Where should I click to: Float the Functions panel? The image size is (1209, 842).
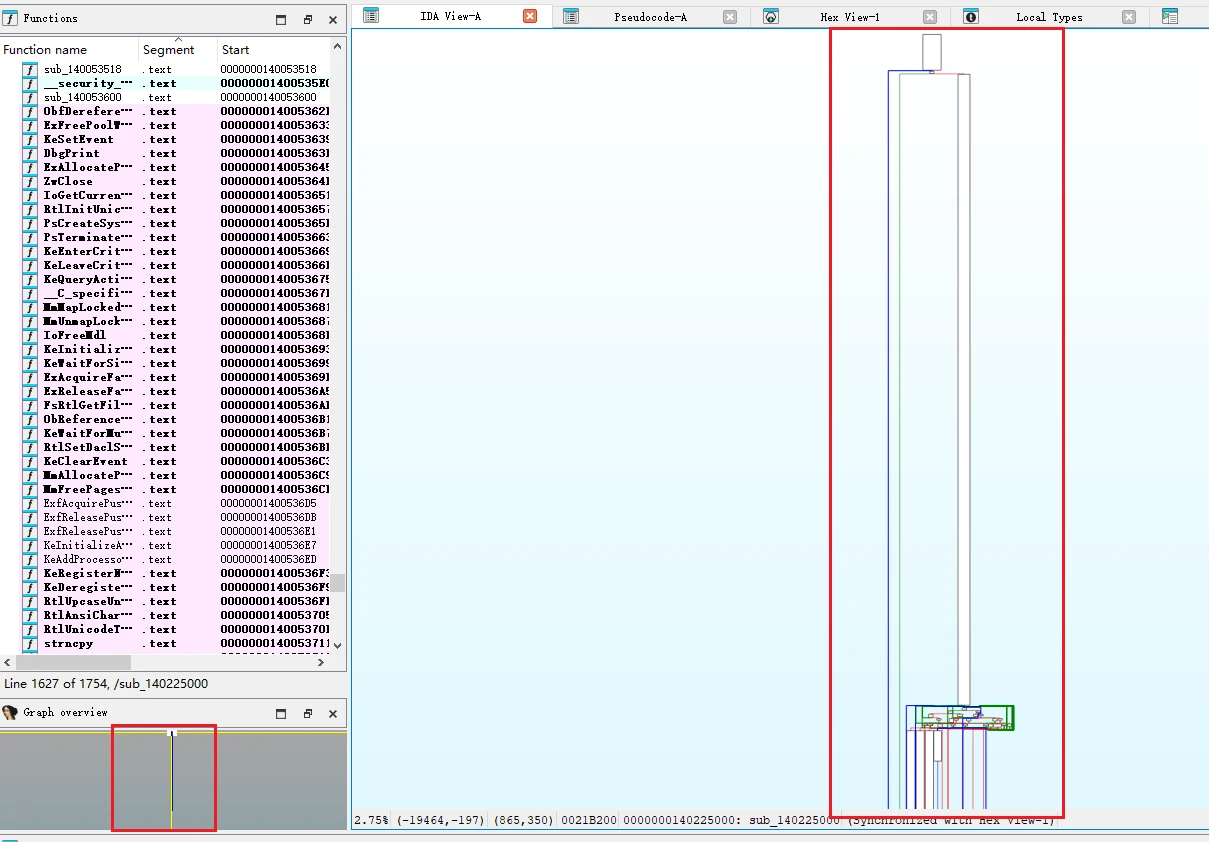point(308,19)
